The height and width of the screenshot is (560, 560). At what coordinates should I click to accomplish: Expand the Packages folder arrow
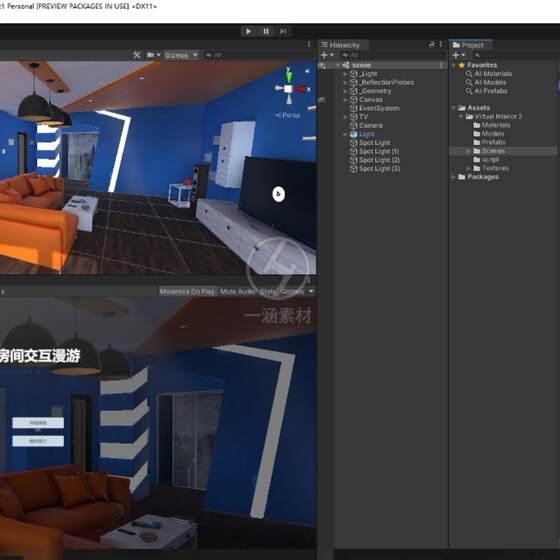[454, 177]
